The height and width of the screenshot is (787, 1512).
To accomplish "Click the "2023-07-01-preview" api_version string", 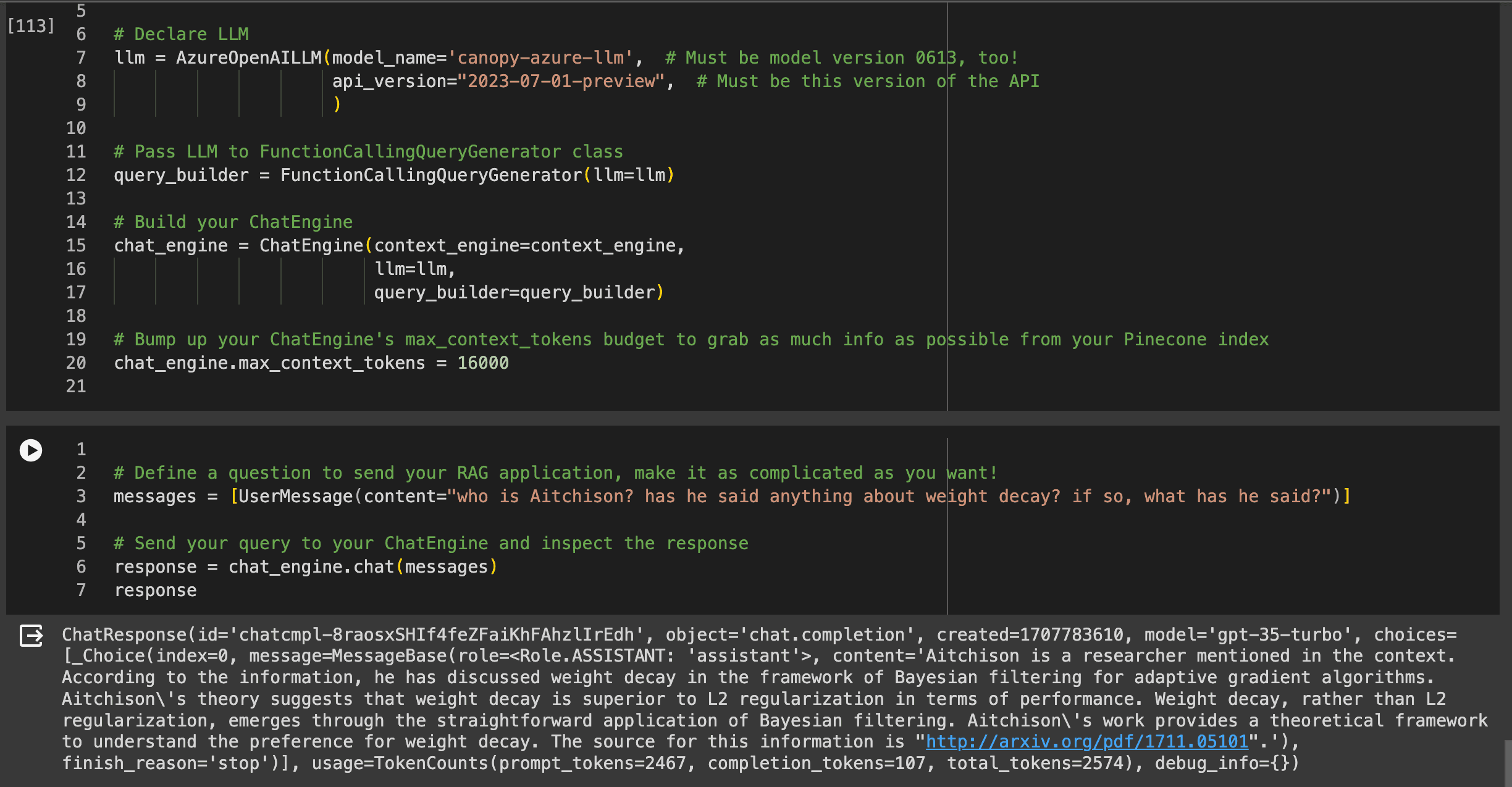I will click(561, 82).
